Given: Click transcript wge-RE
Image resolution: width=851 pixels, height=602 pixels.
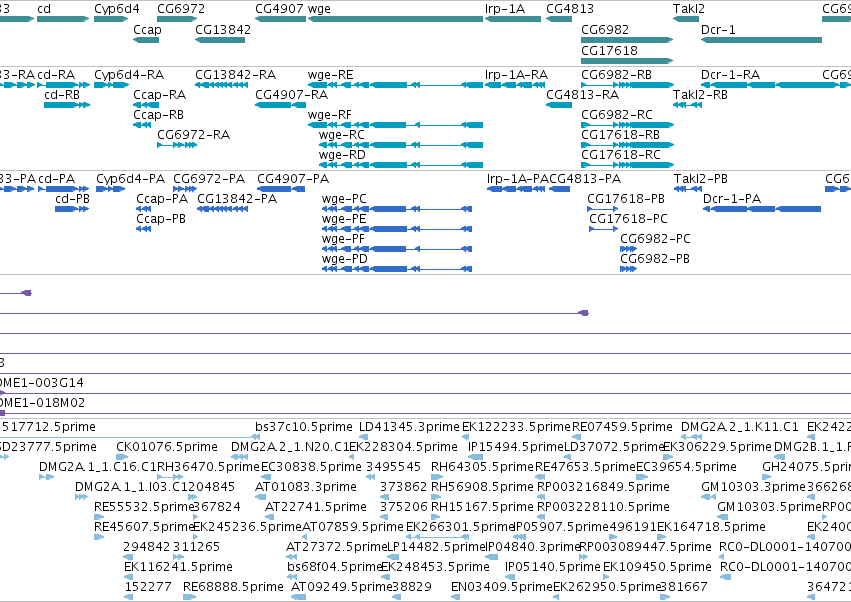Looking at the screenshot, I should coord(330,74).
